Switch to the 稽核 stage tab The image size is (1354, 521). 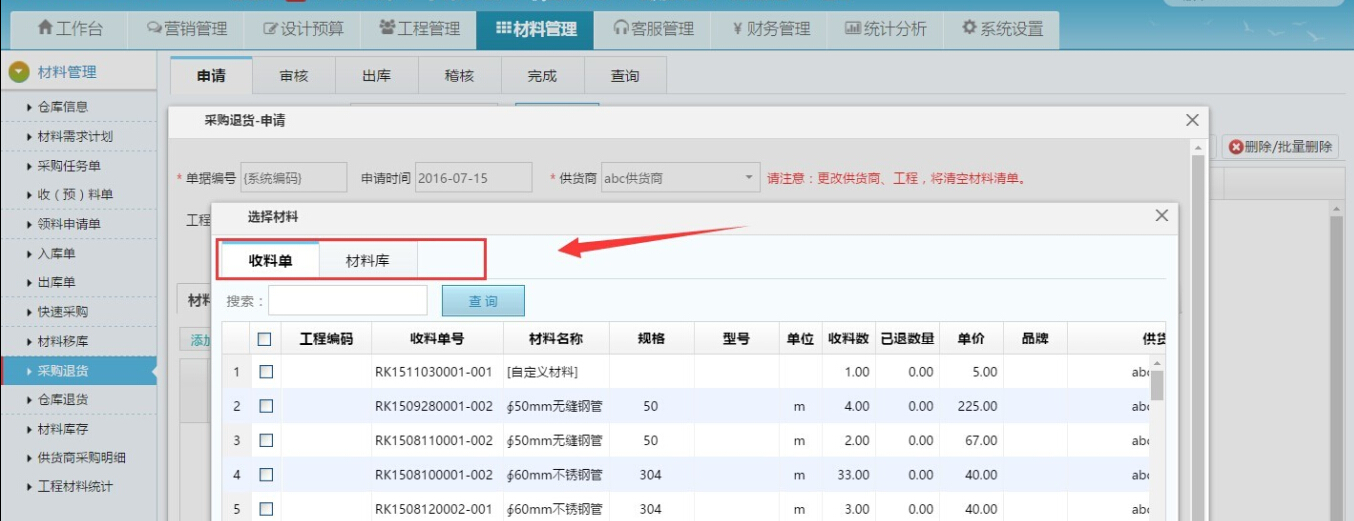[x=459, y=76]
